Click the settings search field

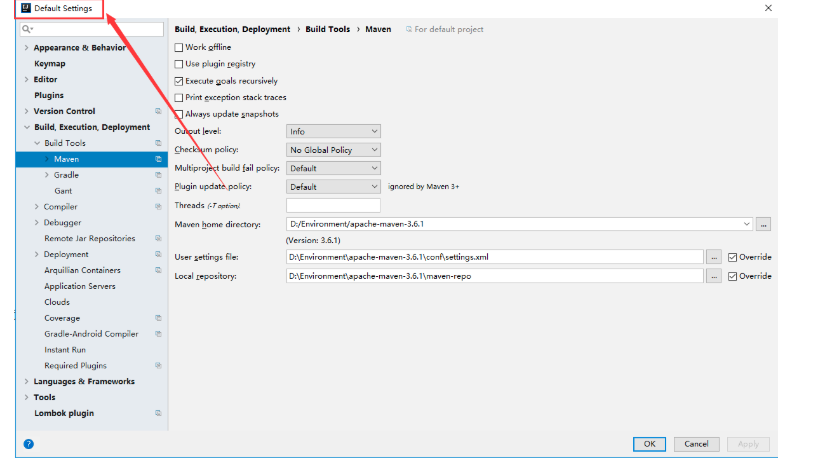click(92, 29)
